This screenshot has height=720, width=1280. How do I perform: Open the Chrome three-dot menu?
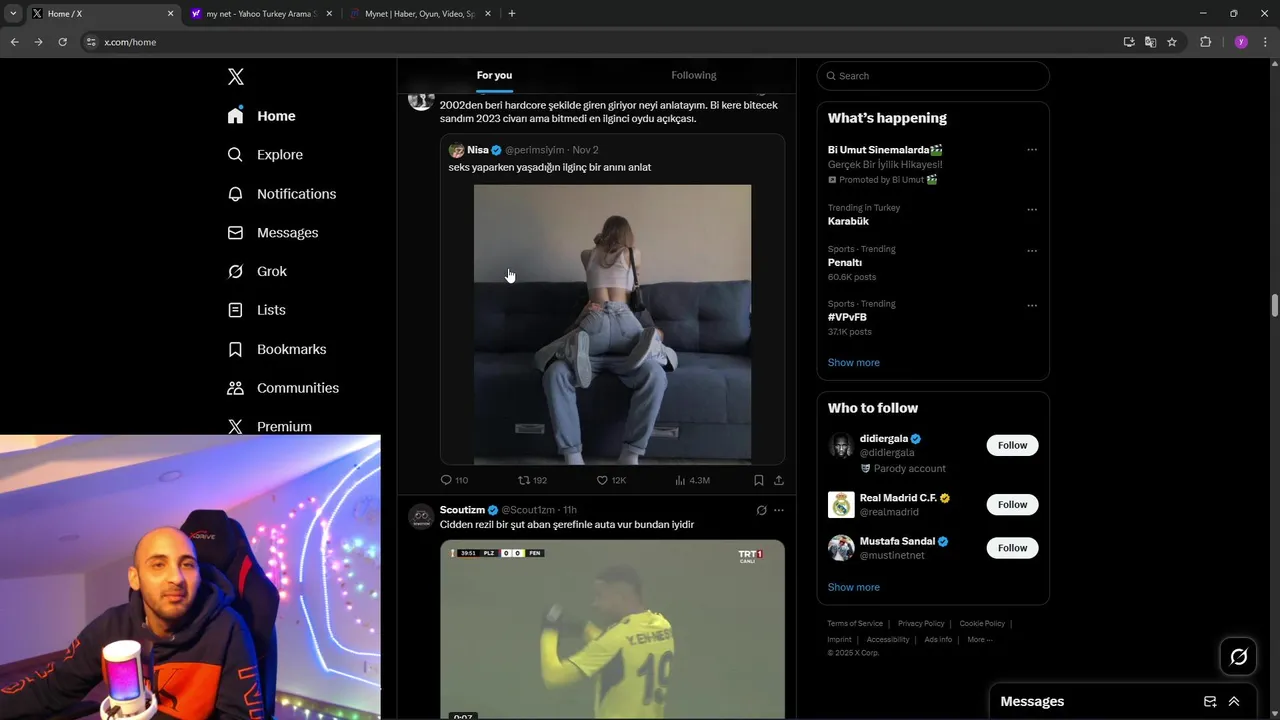tap(1266, 42)
